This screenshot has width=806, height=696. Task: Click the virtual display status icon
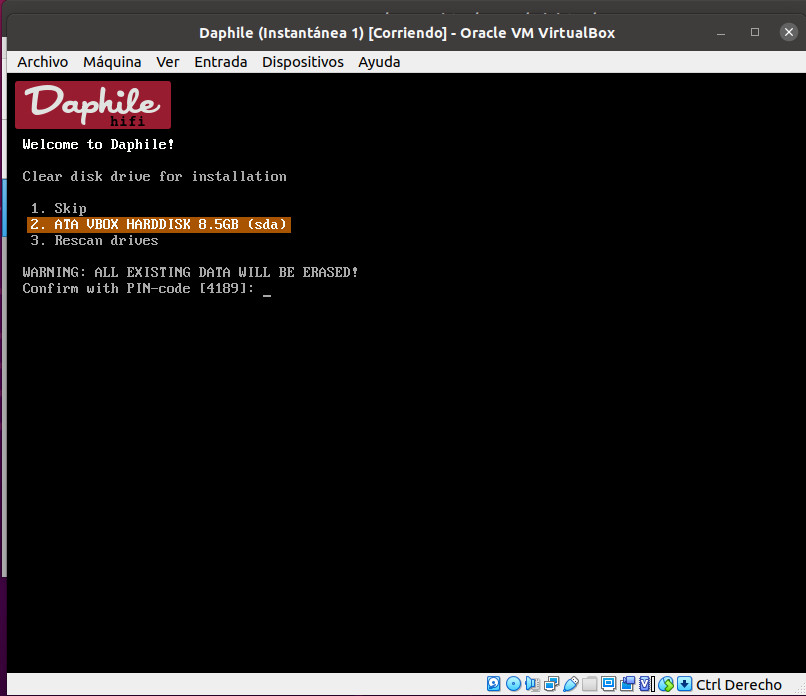[x=609, y=684]
